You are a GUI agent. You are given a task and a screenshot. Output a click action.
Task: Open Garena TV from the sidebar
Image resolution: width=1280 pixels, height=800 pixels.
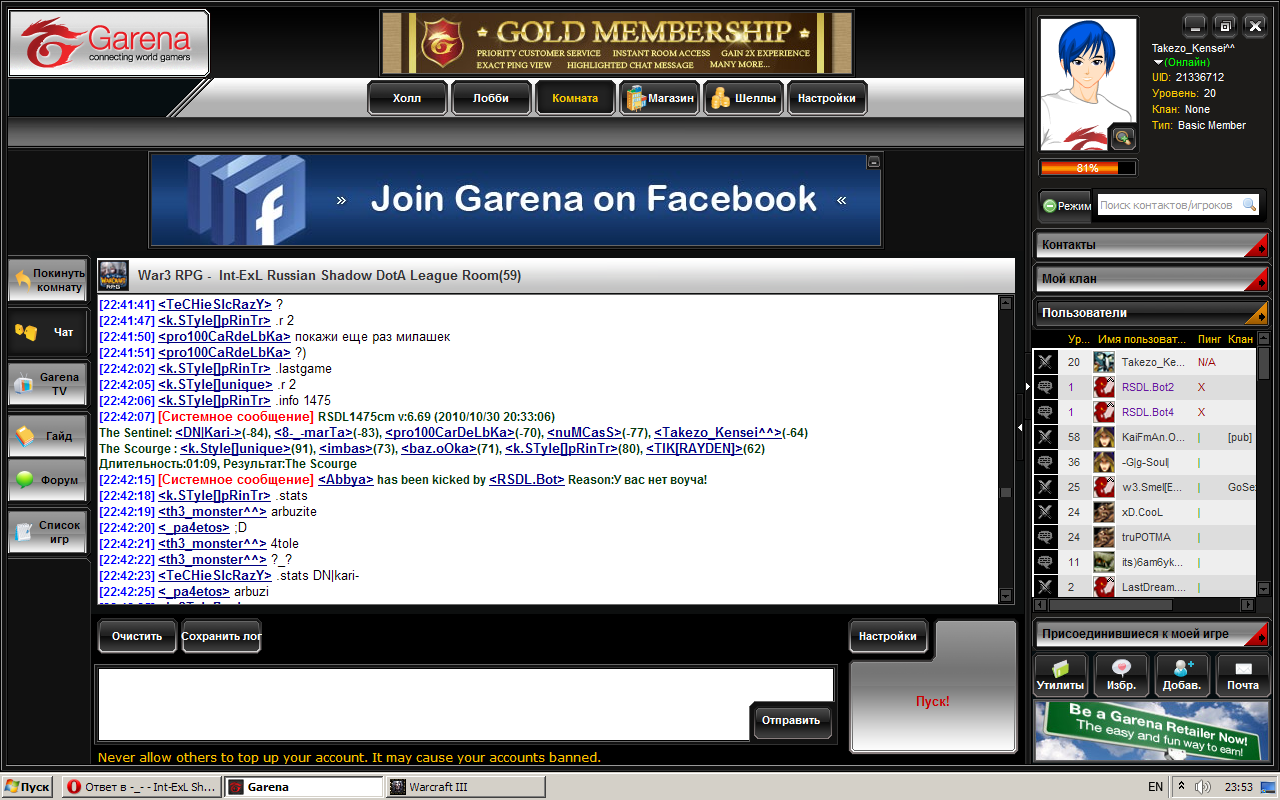click(48, 384)
